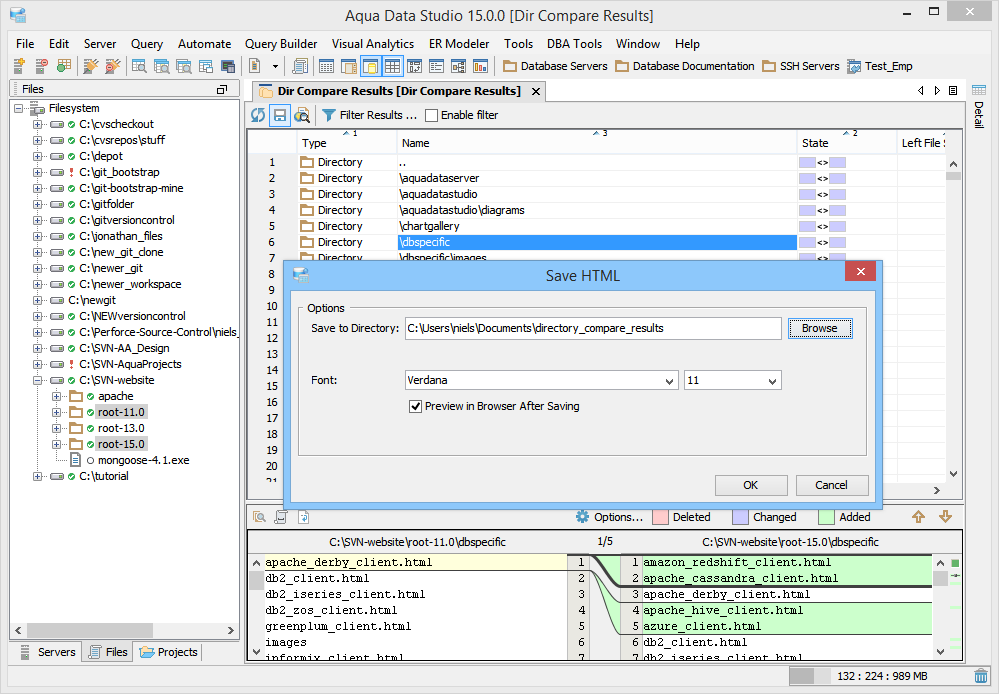Click the Save to Directory path field
Screen dimensions: 999x694
click(592, 328)
